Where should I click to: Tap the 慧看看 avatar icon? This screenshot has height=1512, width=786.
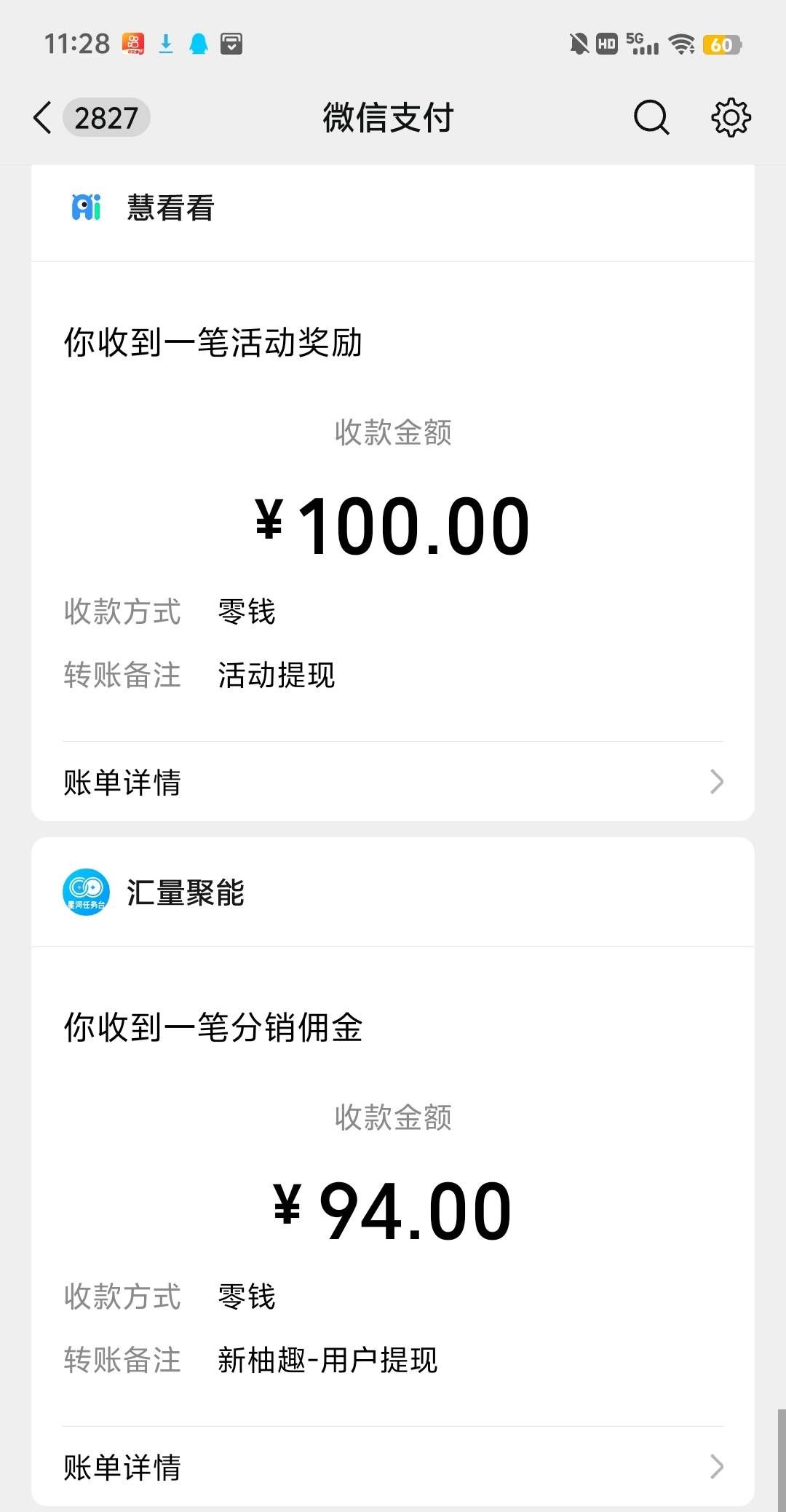click(86, 207)
